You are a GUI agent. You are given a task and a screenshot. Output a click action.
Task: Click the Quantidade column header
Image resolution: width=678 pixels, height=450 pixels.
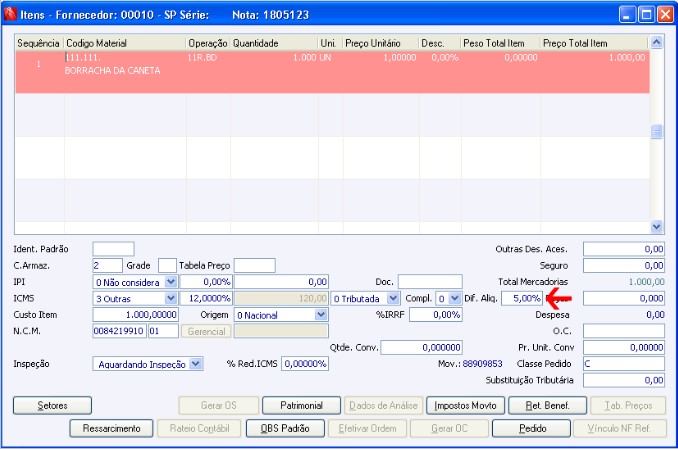[x=274, y=43]
